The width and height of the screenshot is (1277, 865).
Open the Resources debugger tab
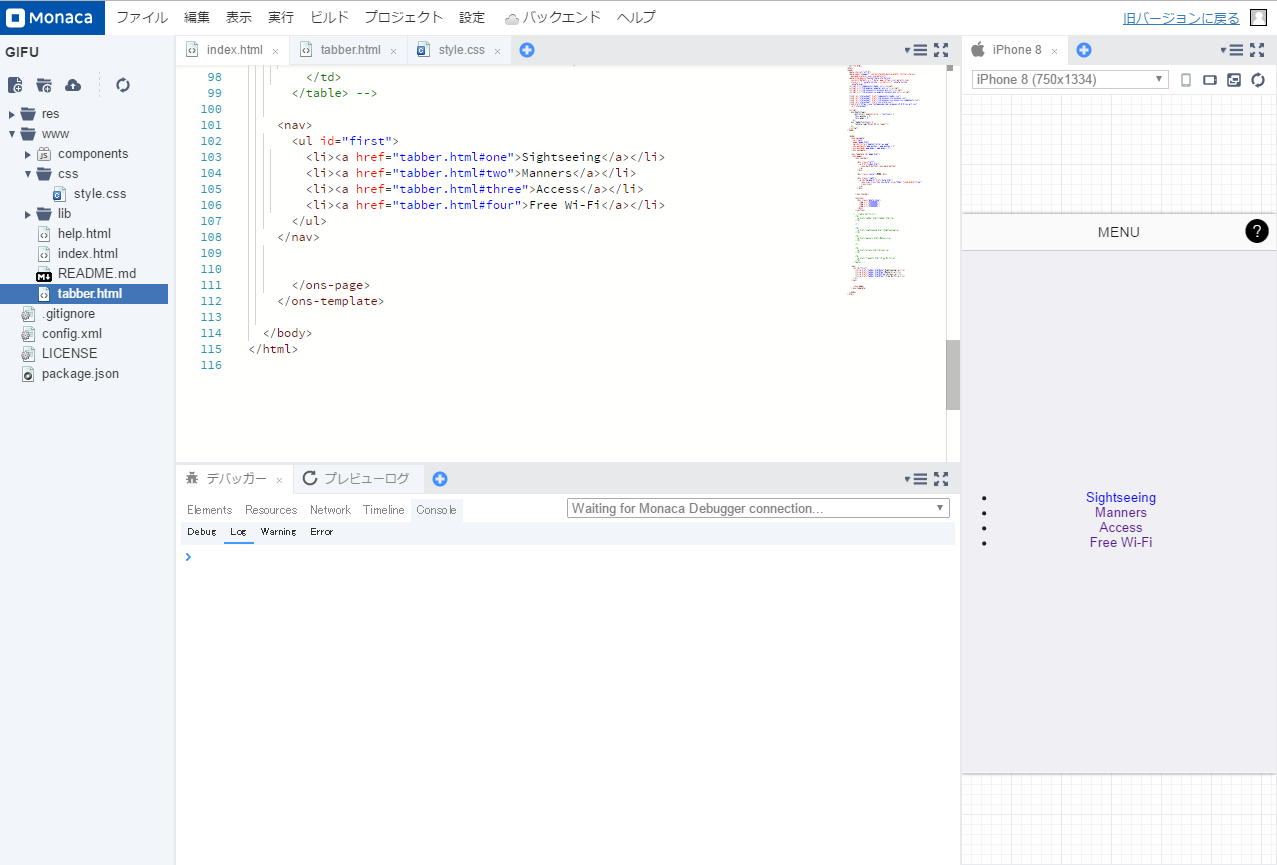pyautogui.click(x=271, y=510)
